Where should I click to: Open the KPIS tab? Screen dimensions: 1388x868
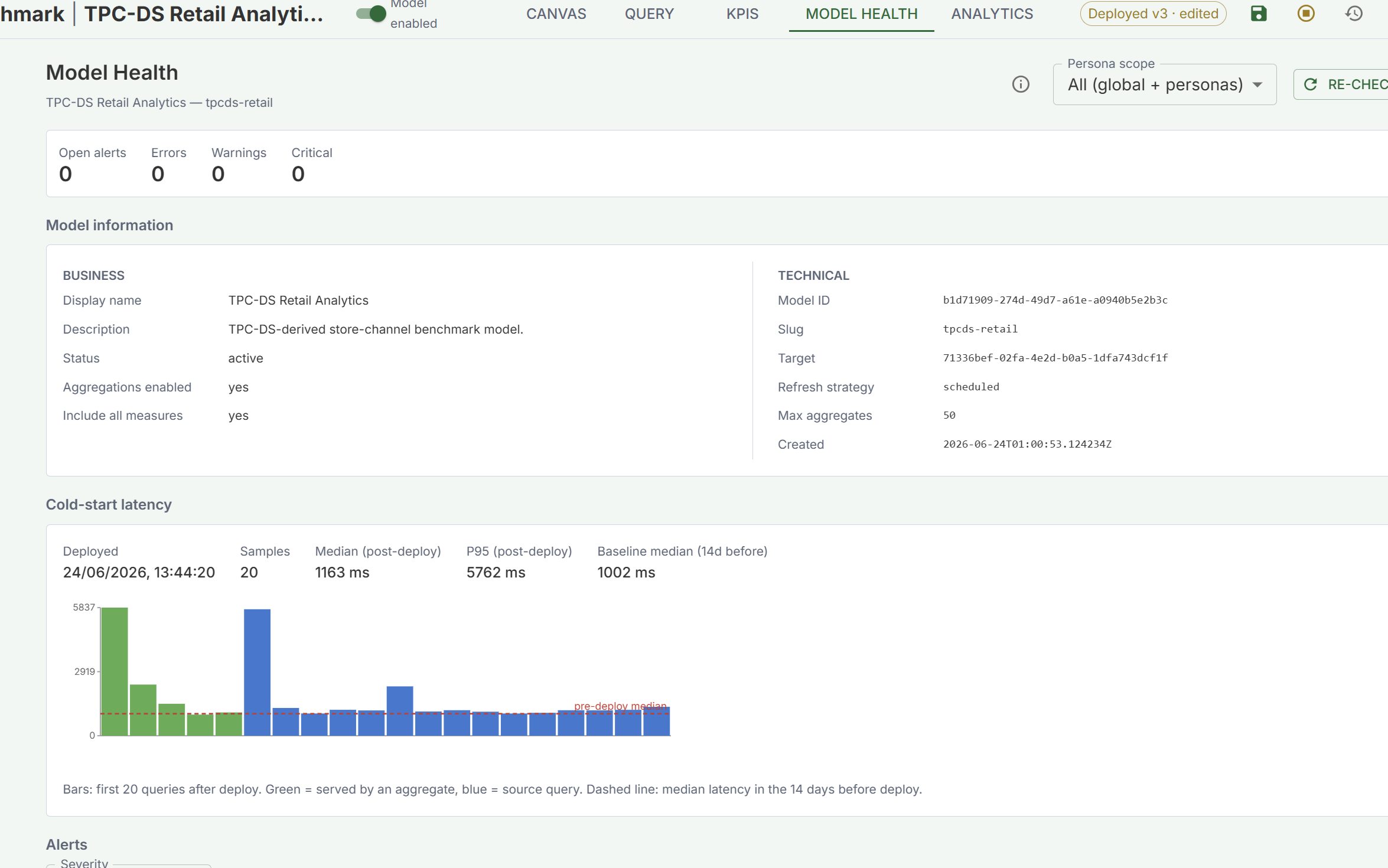coord(742,14)
